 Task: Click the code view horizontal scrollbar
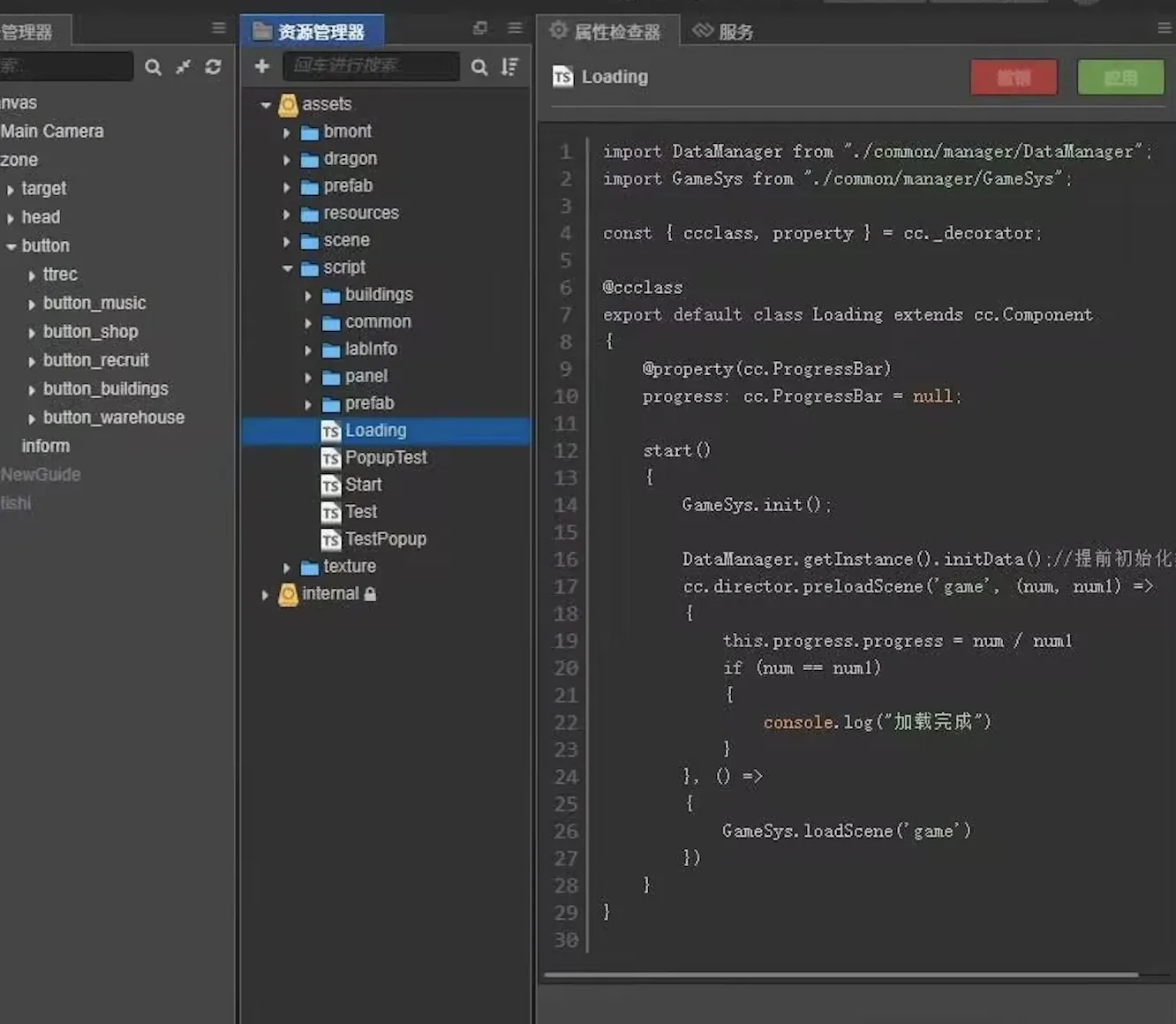(841, 975)
